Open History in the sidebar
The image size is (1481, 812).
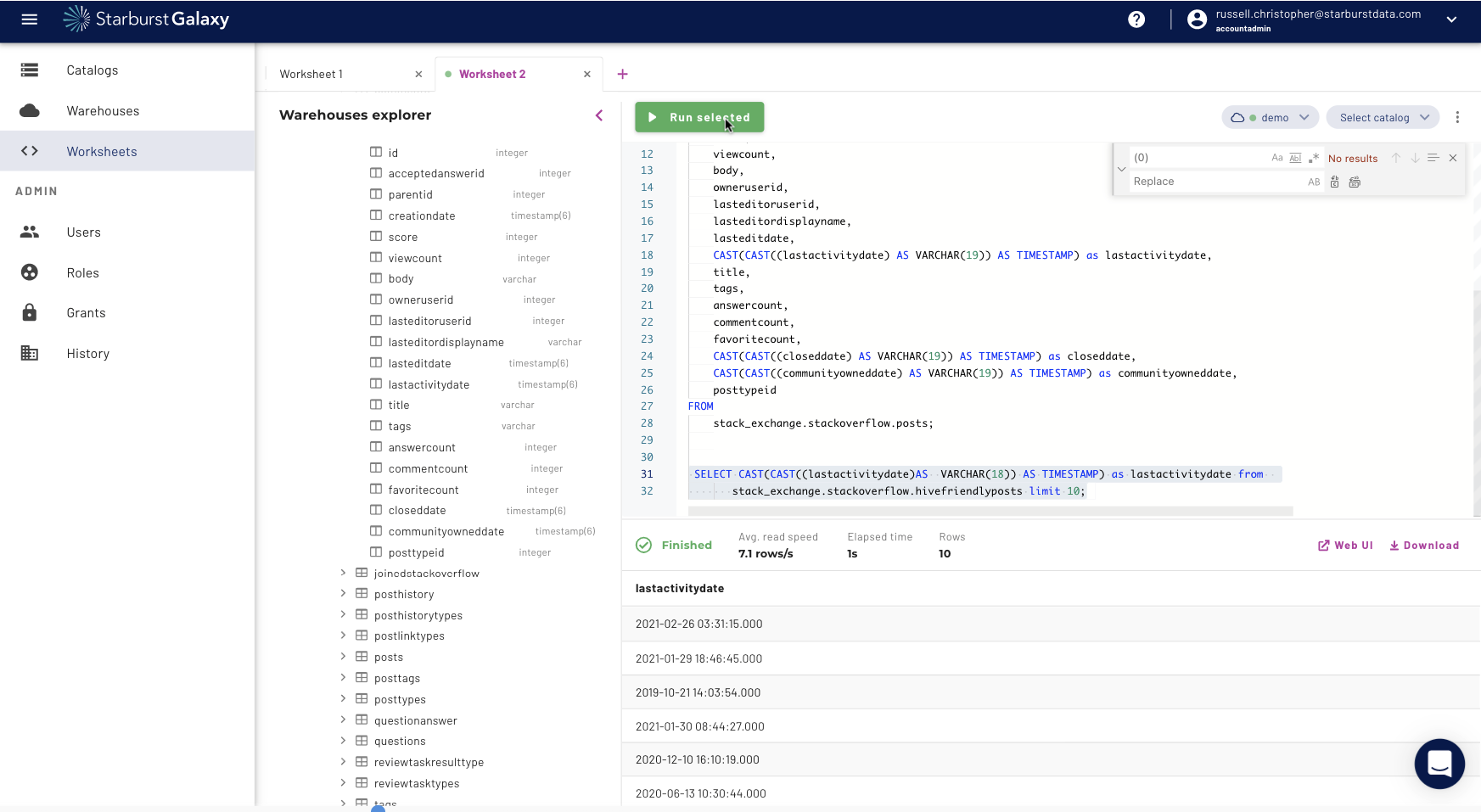[88, 354]
